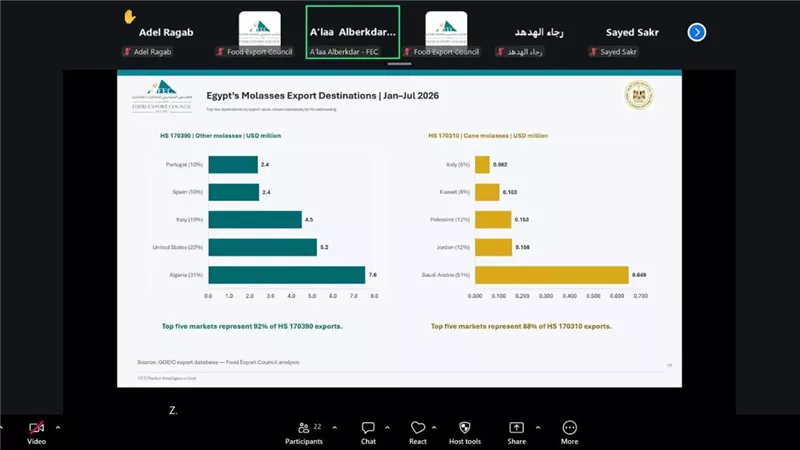Expand video options caret next to Video
Viewport: 800px width, 450px height.
click(x=58, y=428)
